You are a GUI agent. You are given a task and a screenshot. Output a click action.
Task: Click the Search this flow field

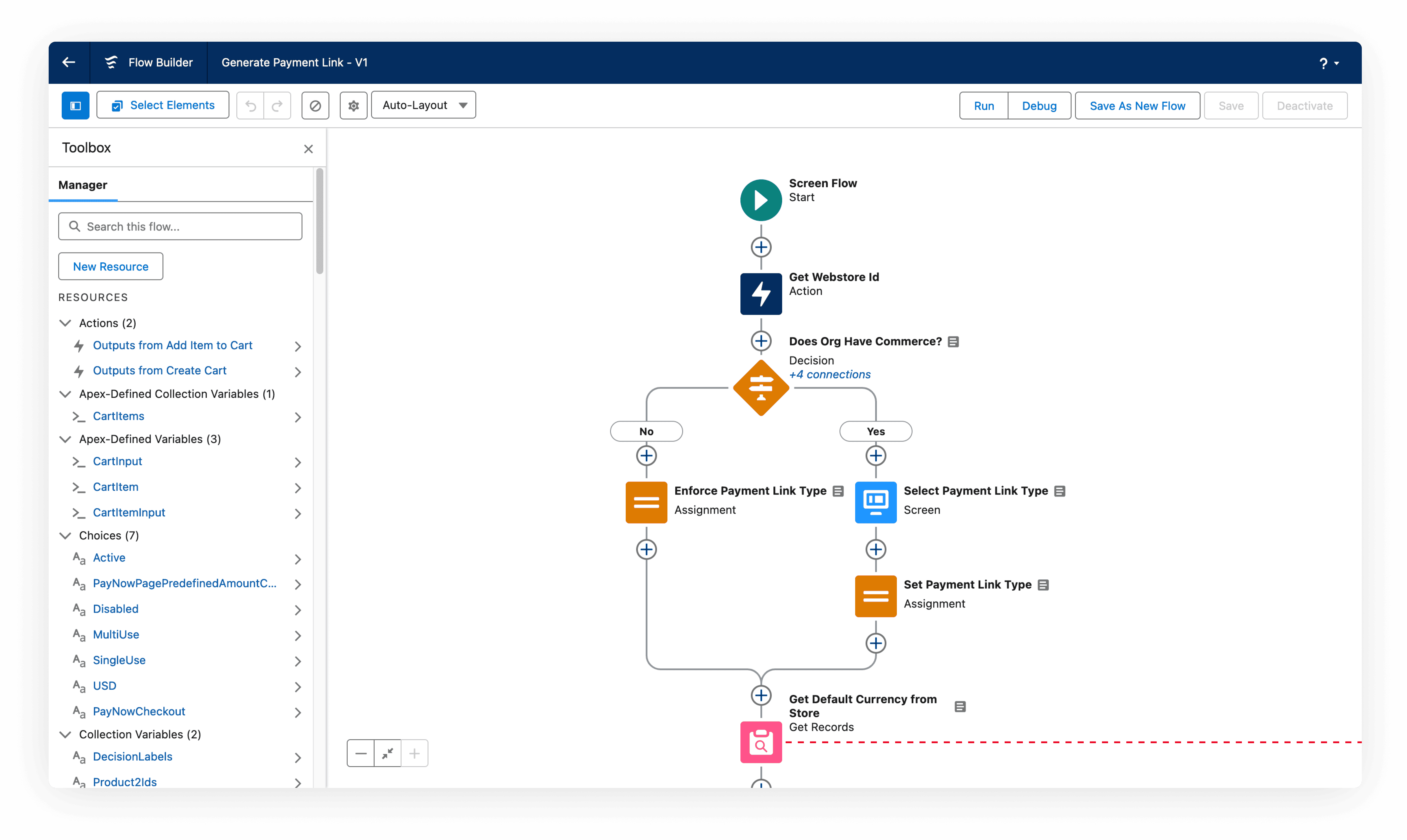coord(180,226)
